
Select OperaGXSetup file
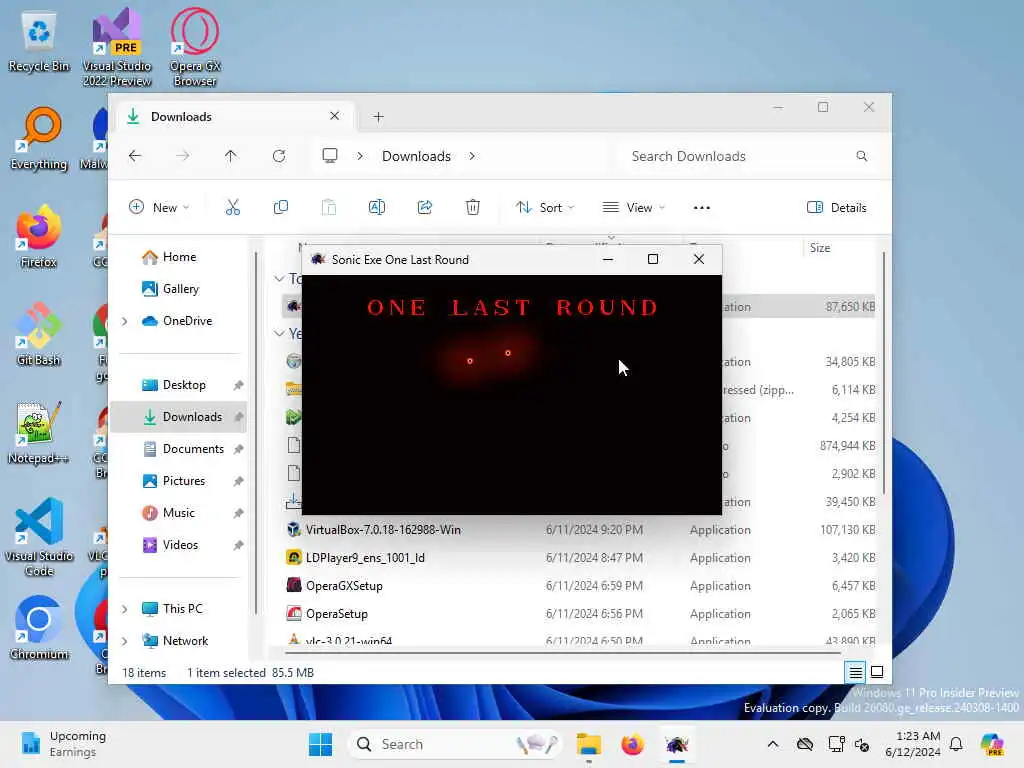click(x=344, y=586)
